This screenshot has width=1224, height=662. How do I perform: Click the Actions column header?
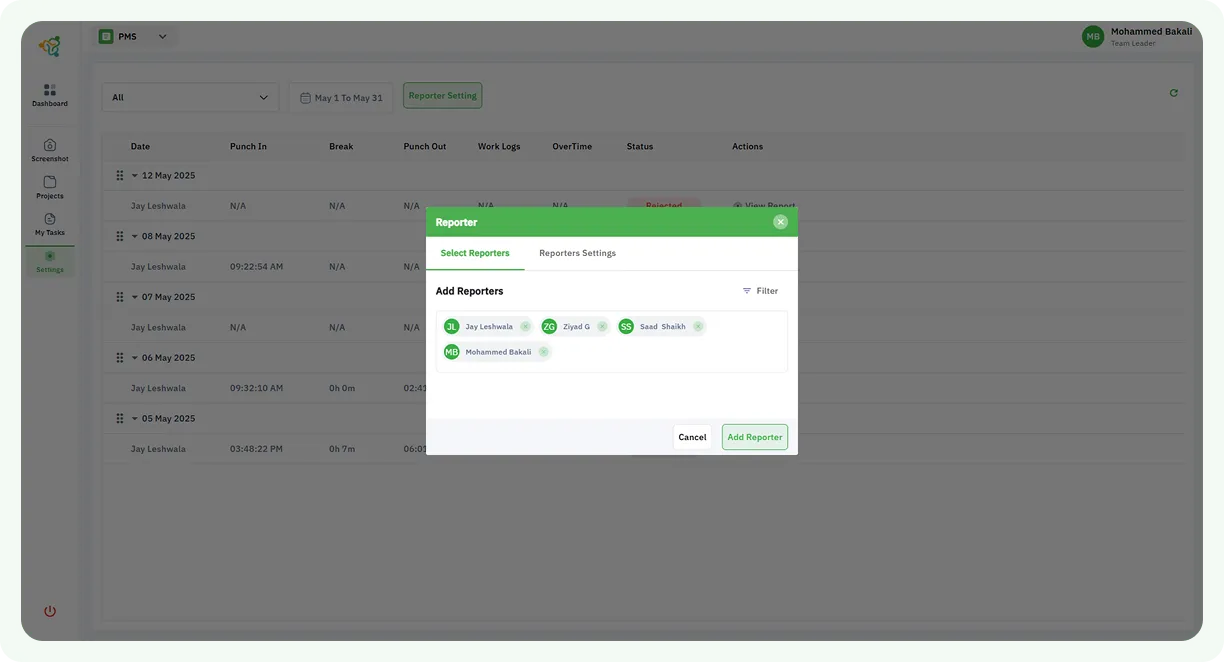pos(747,147)
